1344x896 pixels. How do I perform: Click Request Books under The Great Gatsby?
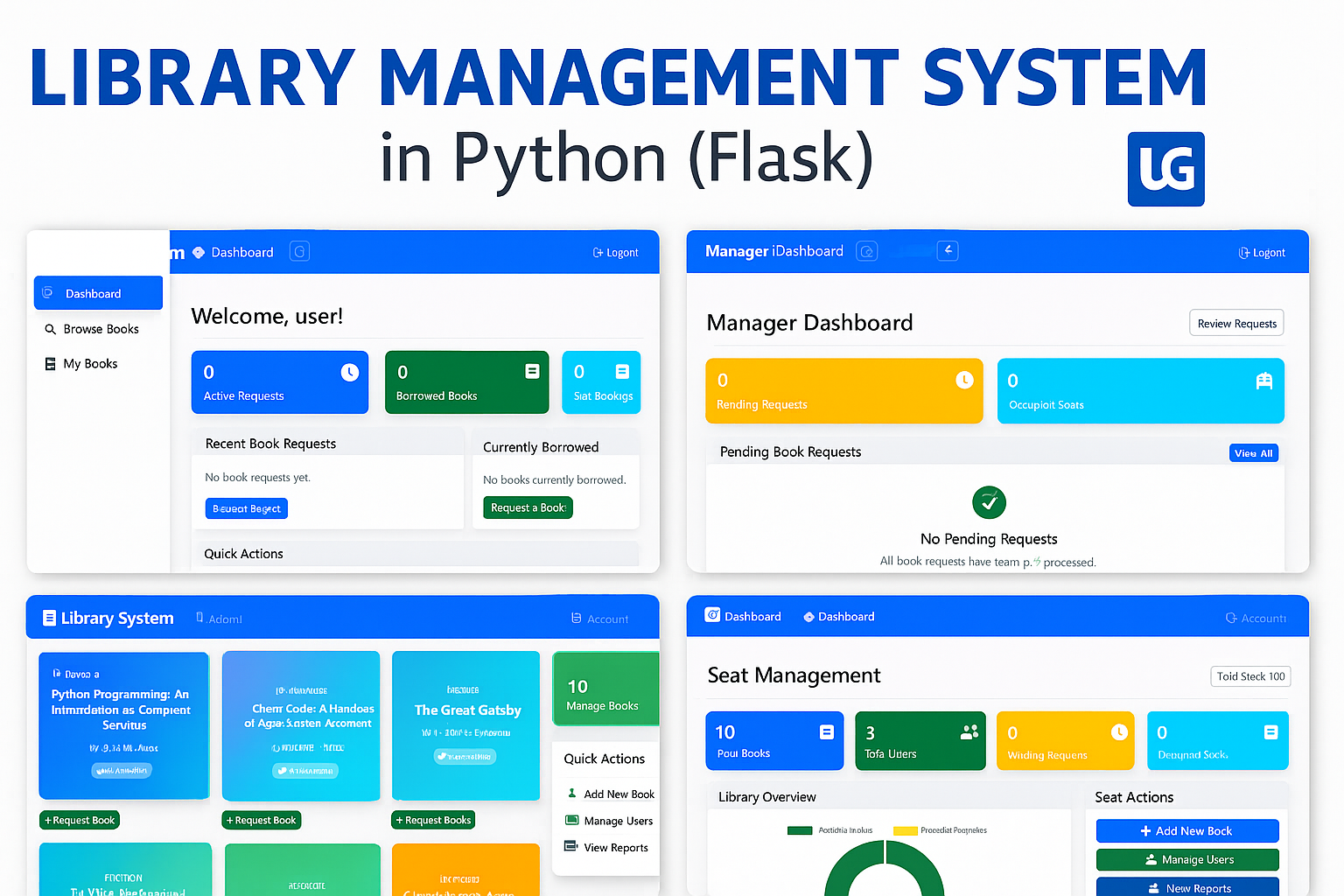[433, 820]
